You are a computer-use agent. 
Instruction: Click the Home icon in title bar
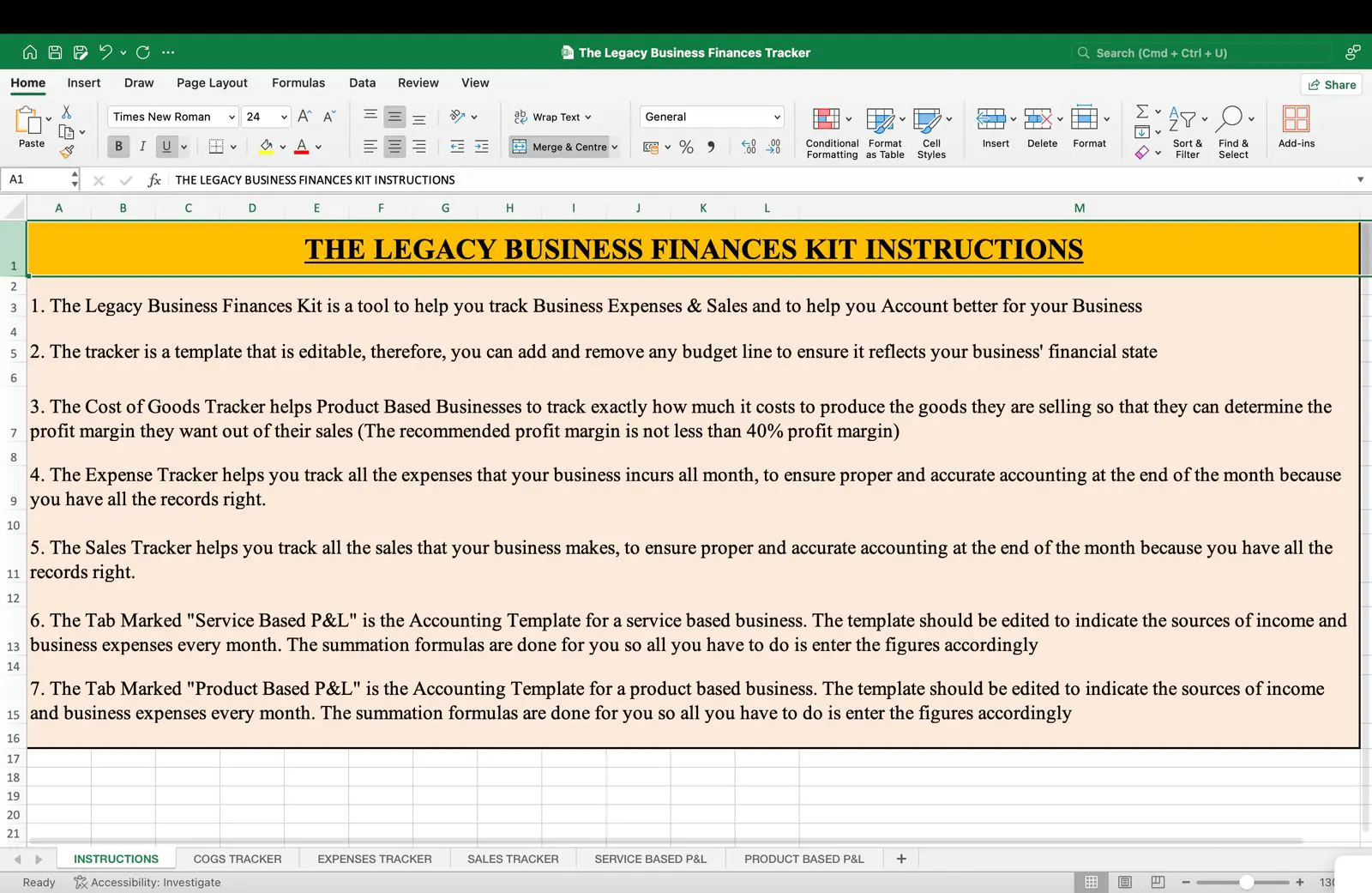(29, 52)
